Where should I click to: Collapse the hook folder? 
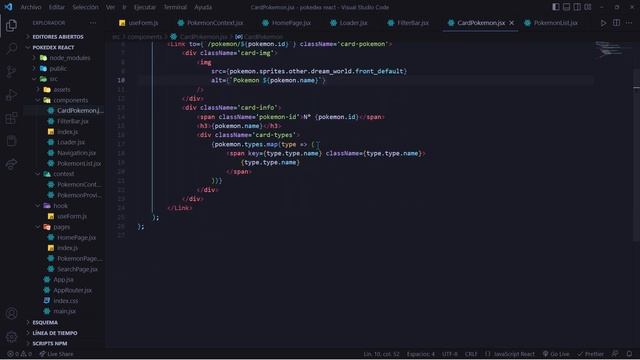60,206
